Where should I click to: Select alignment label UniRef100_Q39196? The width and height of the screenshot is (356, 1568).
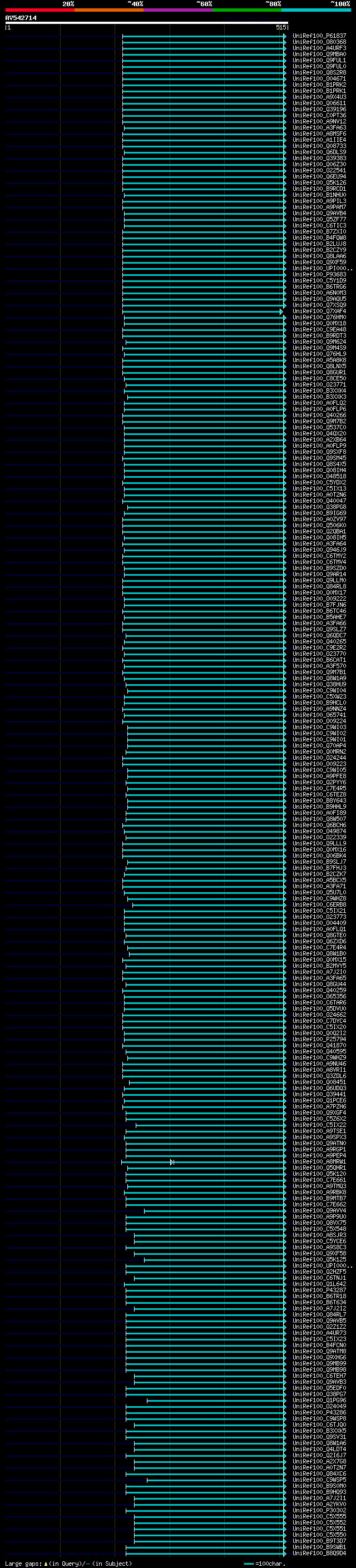point(319,110)
